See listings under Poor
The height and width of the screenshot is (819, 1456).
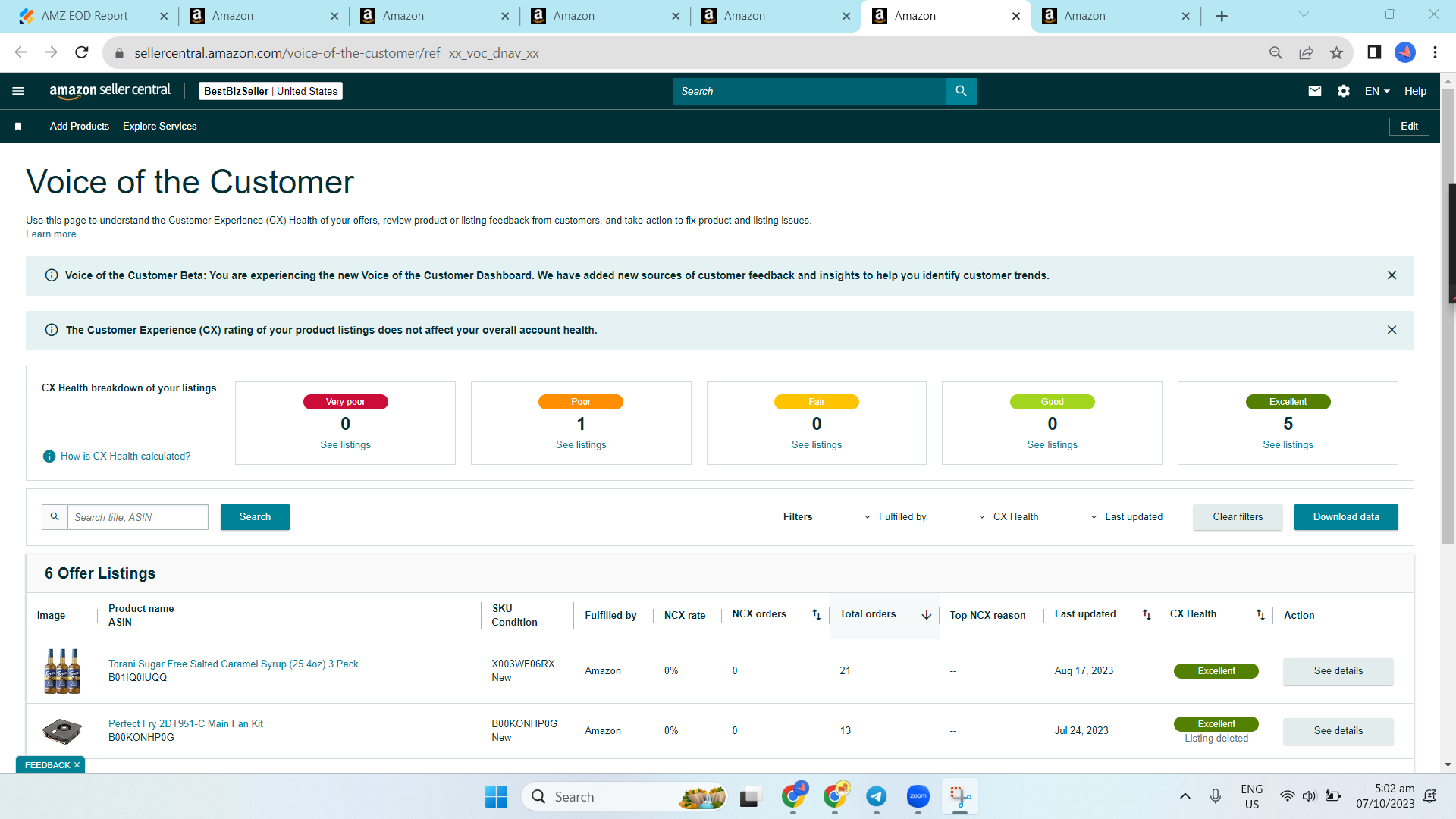pyautogui.click(x=581, y=445)
